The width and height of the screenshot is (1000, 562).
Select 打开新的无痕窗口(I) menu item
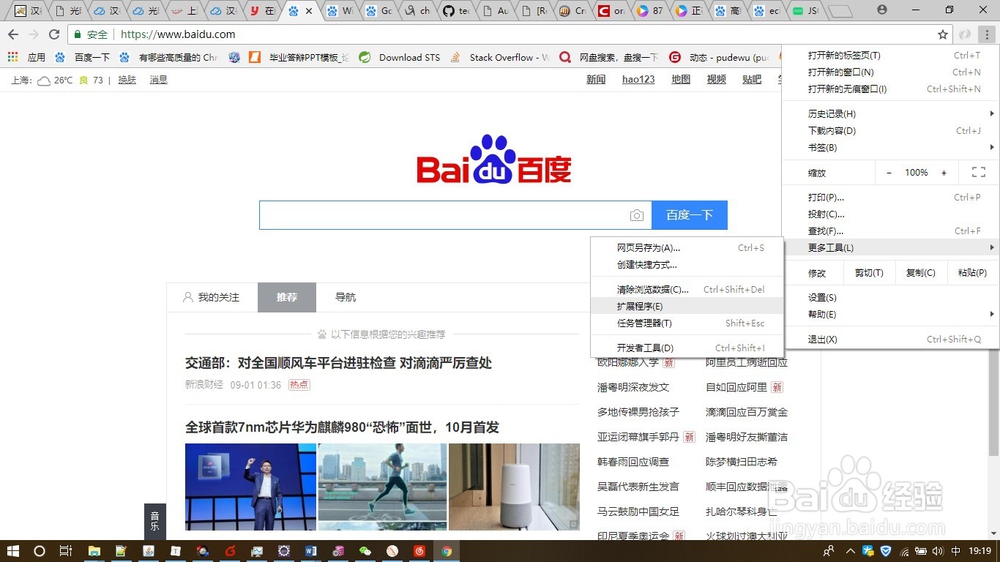[x=891, y=89]
